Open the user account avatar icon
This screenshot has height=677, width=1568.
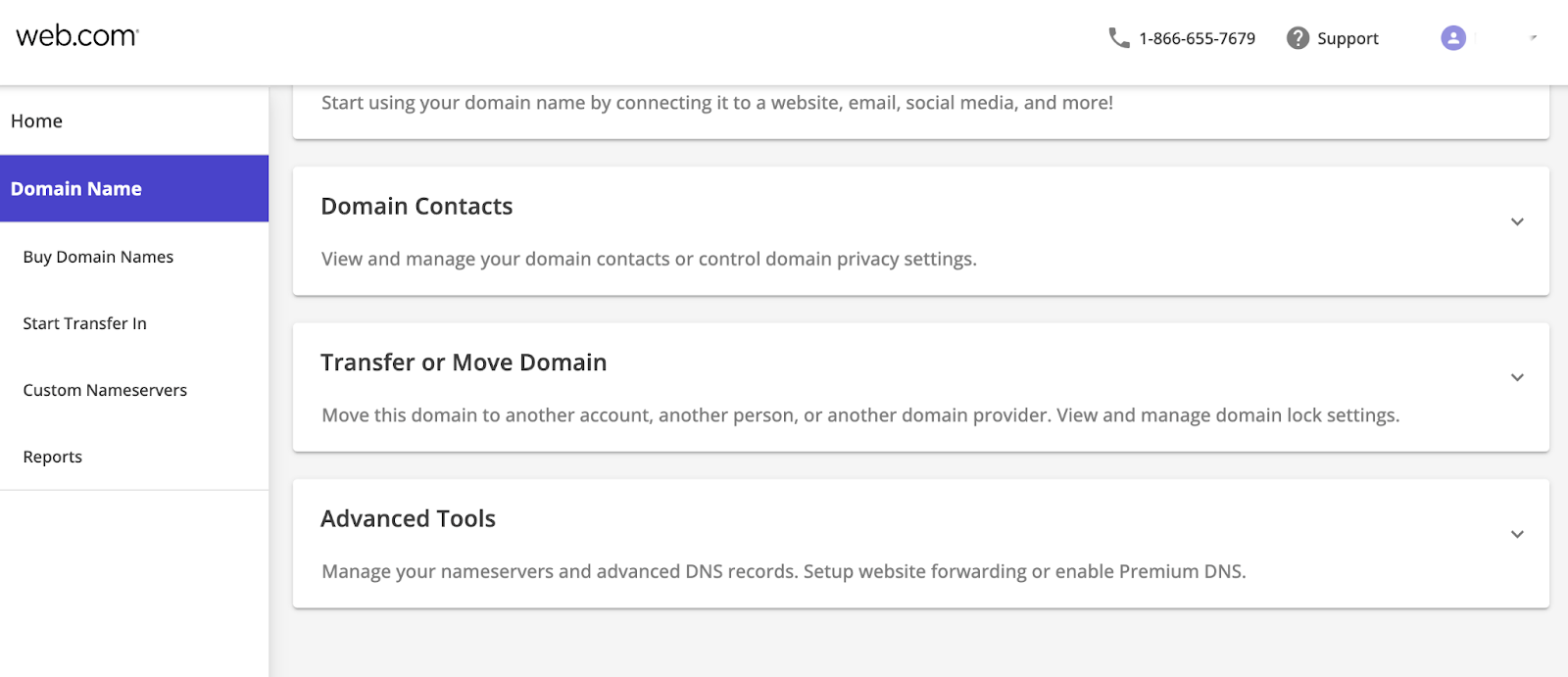[x=1453, y=37]
